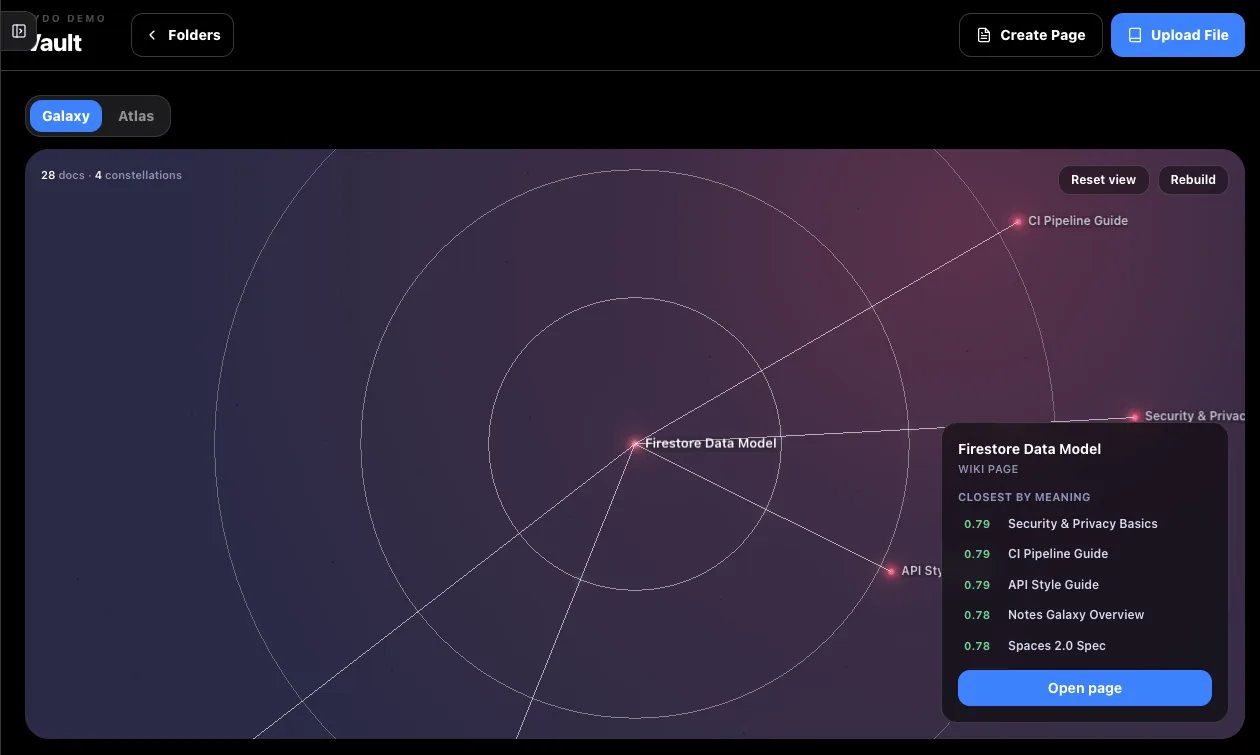
Task: Toggle the sidebar panel icon
Action: [x=19, y=31]
